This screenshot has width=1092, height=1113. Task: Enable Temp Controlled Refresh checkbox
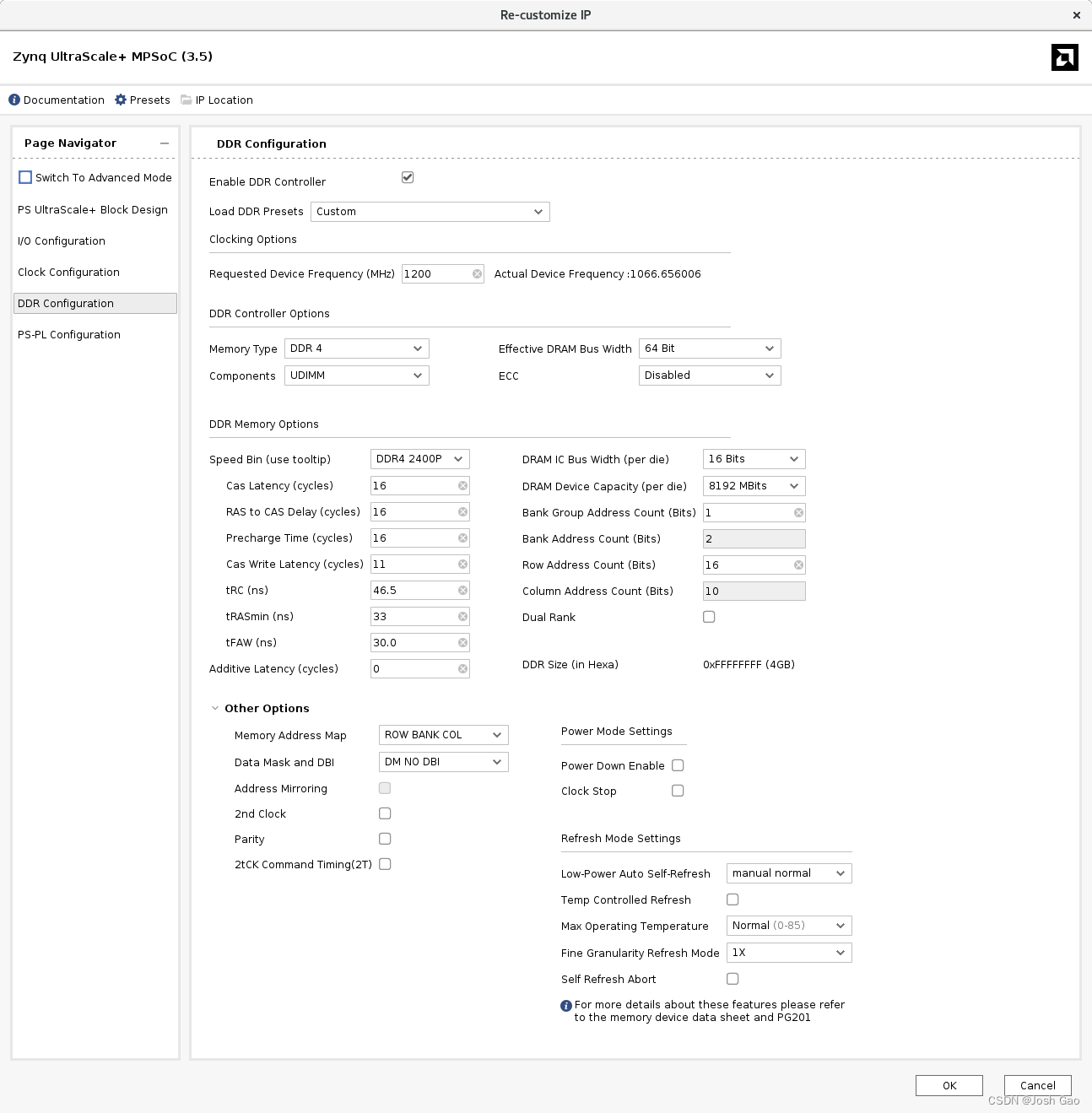click(733, 900)
